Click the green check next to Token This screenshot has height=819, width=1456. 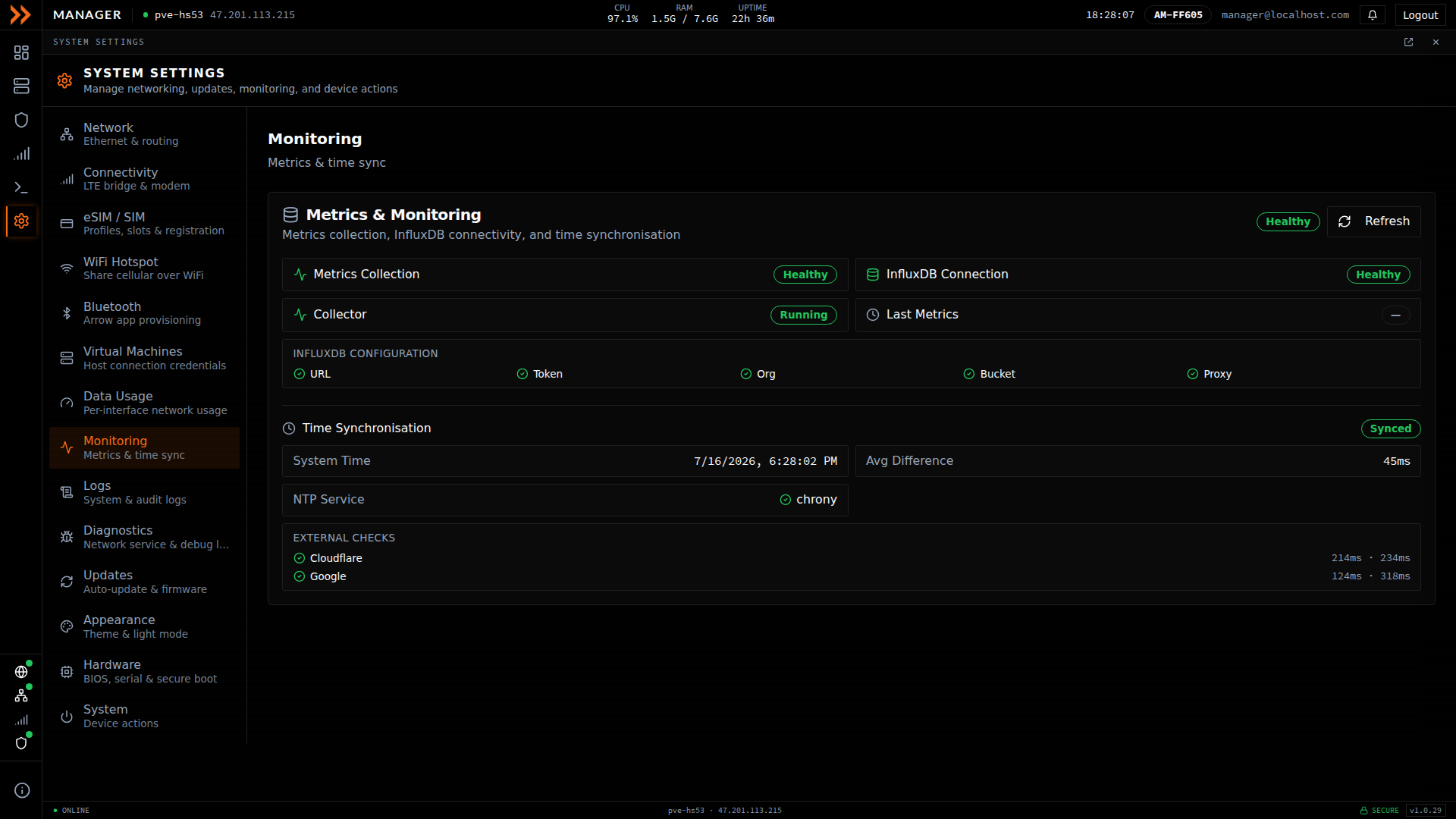[x=522, y=374]
